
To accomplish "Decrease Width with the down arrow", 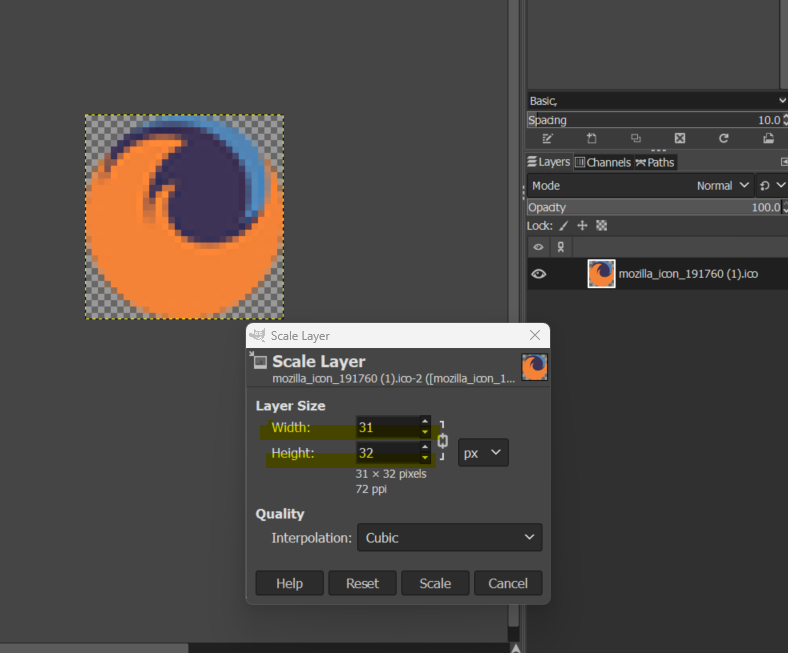I will 425,432.
